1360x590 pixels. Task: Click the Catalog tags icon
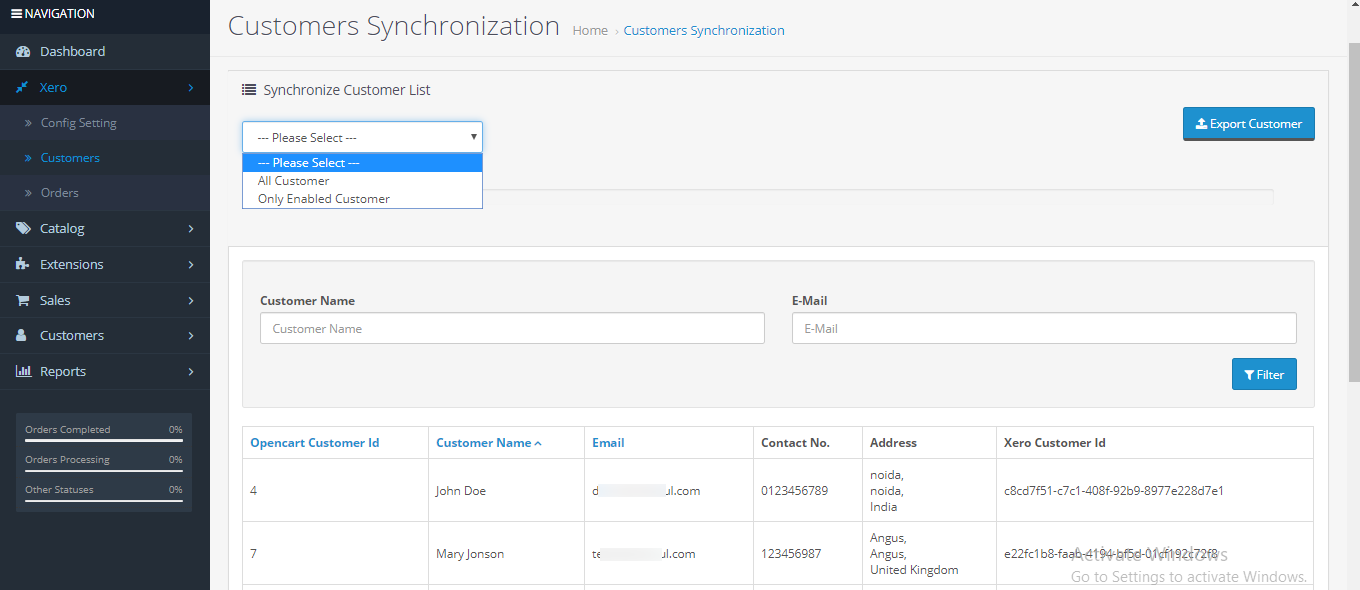tap(23, 229)
